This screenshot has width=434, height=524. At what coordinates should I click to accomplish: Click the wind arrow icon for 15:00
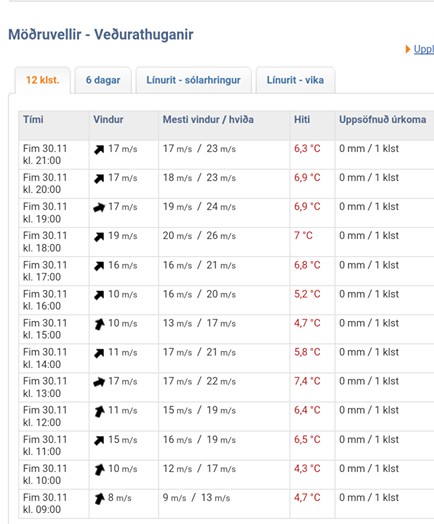tap(99, 324)
